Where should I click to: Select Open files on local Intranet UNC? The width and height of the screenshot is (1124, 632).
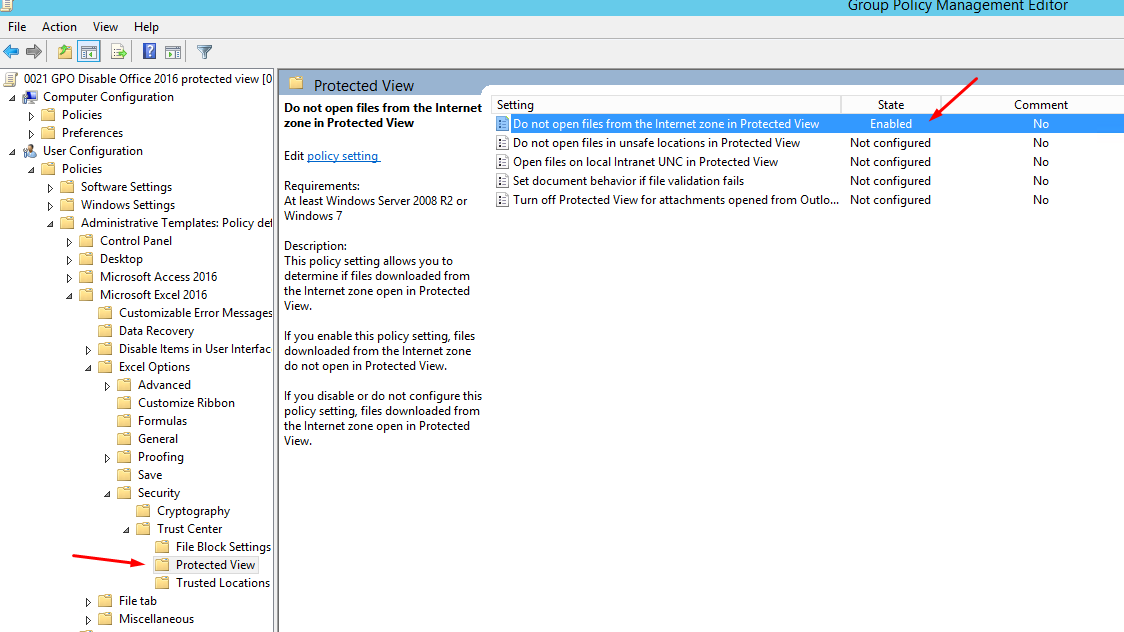pos(645,162)
